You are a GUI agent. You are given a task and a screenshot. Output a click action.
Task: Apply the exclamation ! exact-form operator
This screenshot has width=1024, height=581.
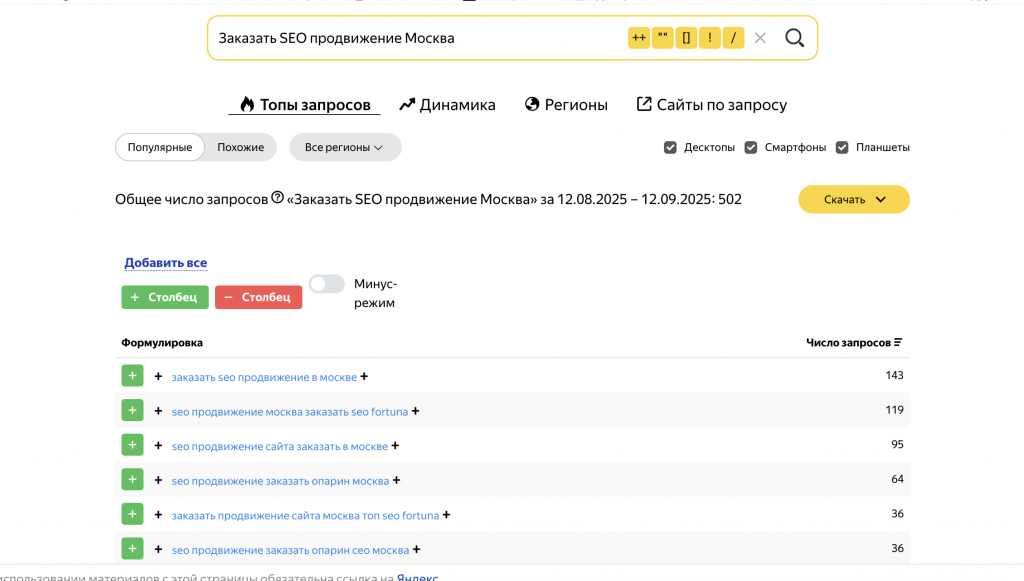tap(710, 37)
